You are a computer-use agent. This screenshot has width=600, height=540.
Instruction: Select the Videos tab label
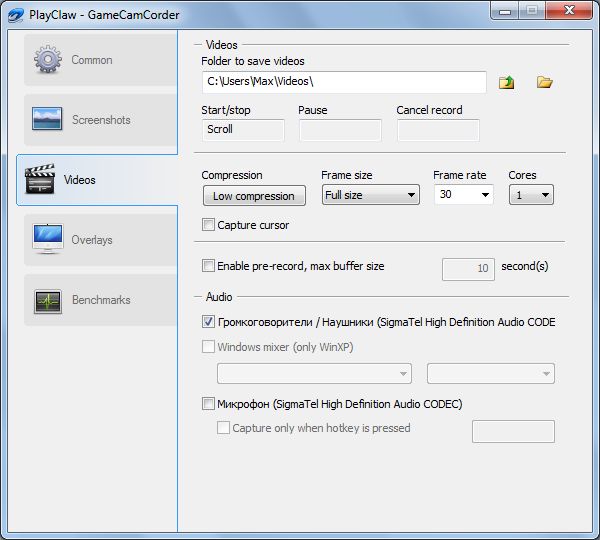80,180
